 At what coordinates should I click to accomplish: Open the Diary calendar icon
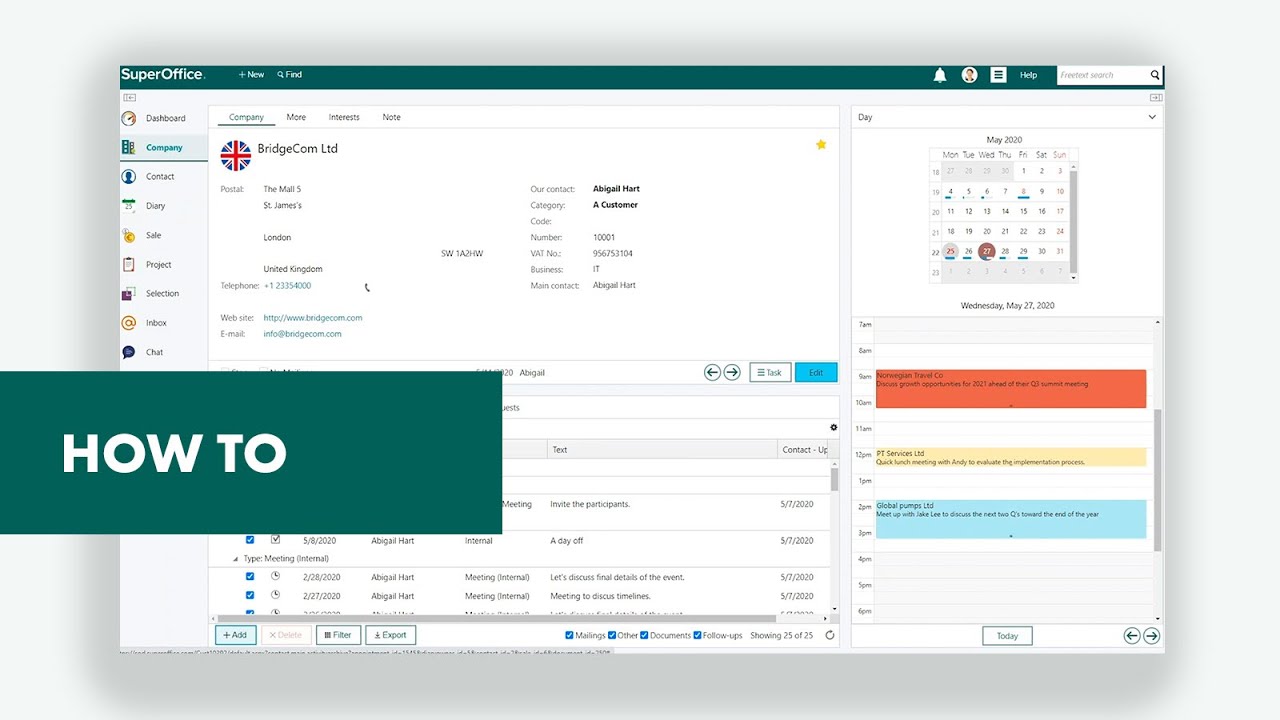[128, 206]
